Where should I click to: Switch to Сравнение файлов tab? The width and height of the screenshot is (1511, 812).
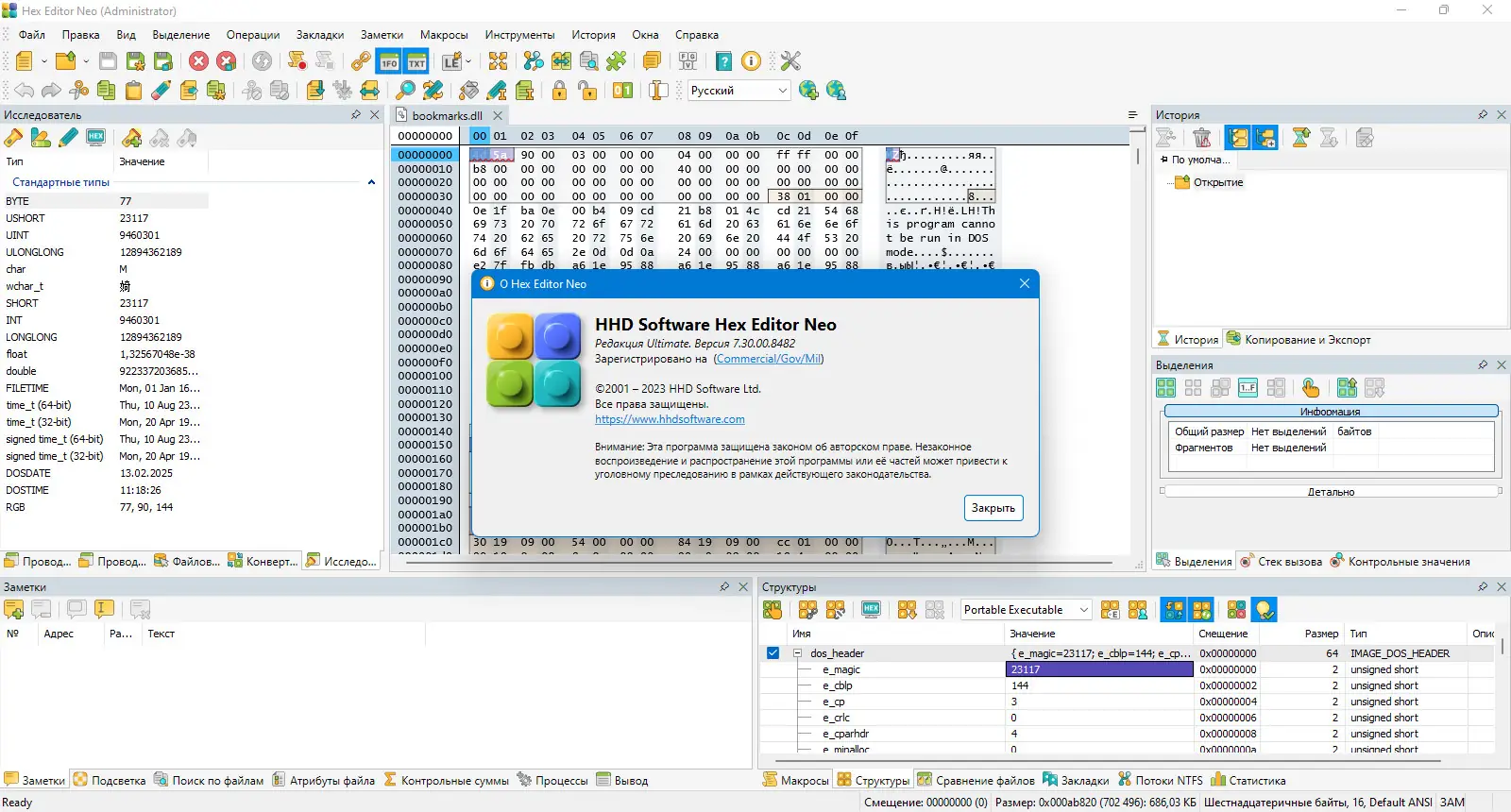pos(976,780)
